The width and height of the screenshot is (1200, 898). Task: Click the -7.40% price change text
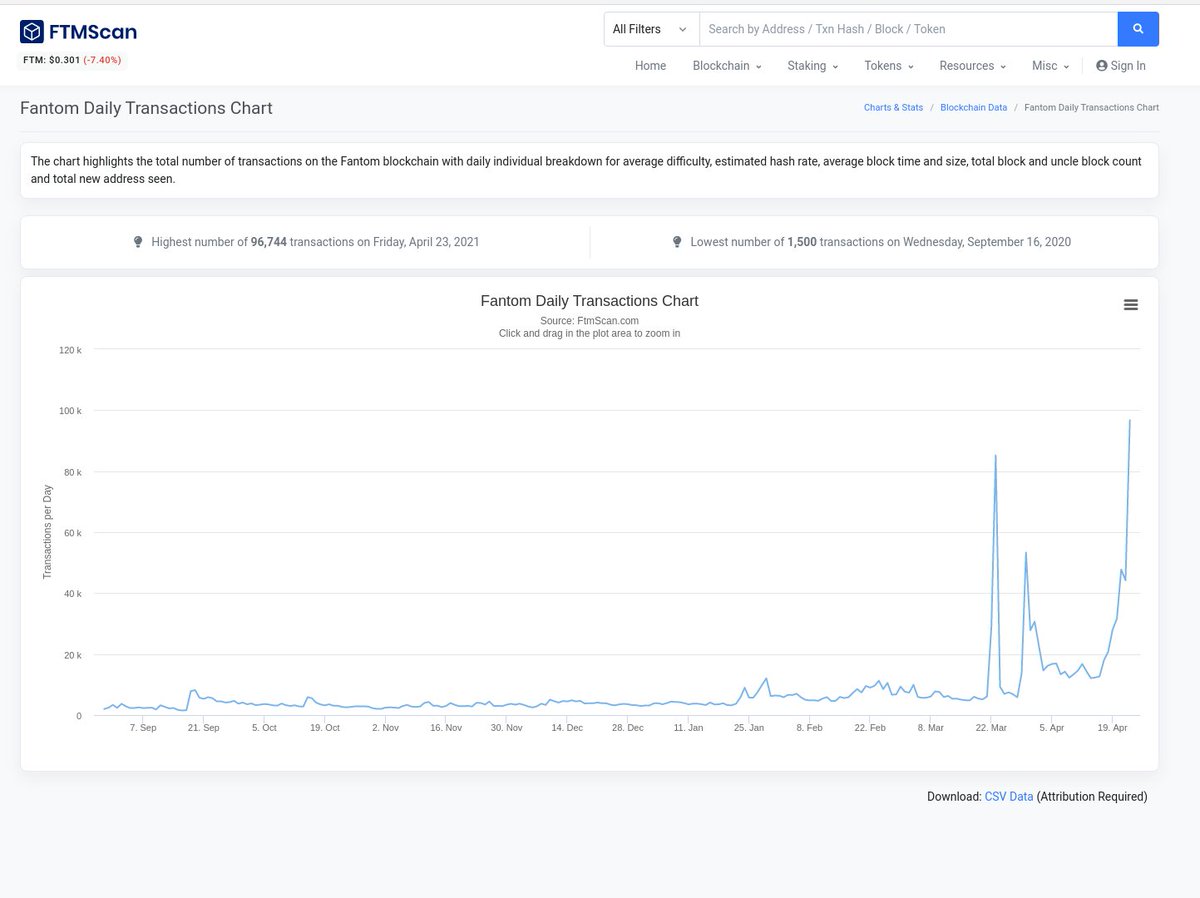[x=102, y=60]
